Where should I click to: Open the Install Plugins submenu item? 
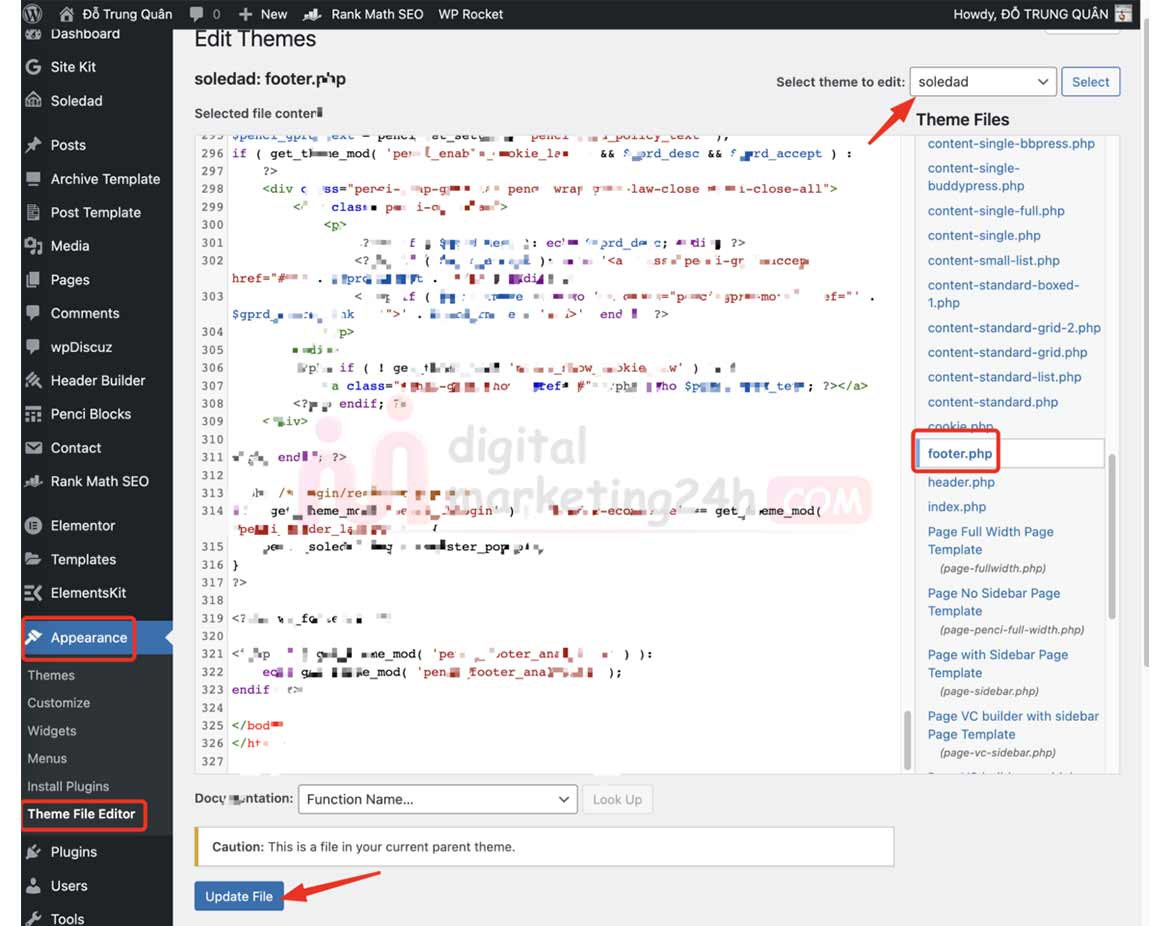[x=68, y=786]
